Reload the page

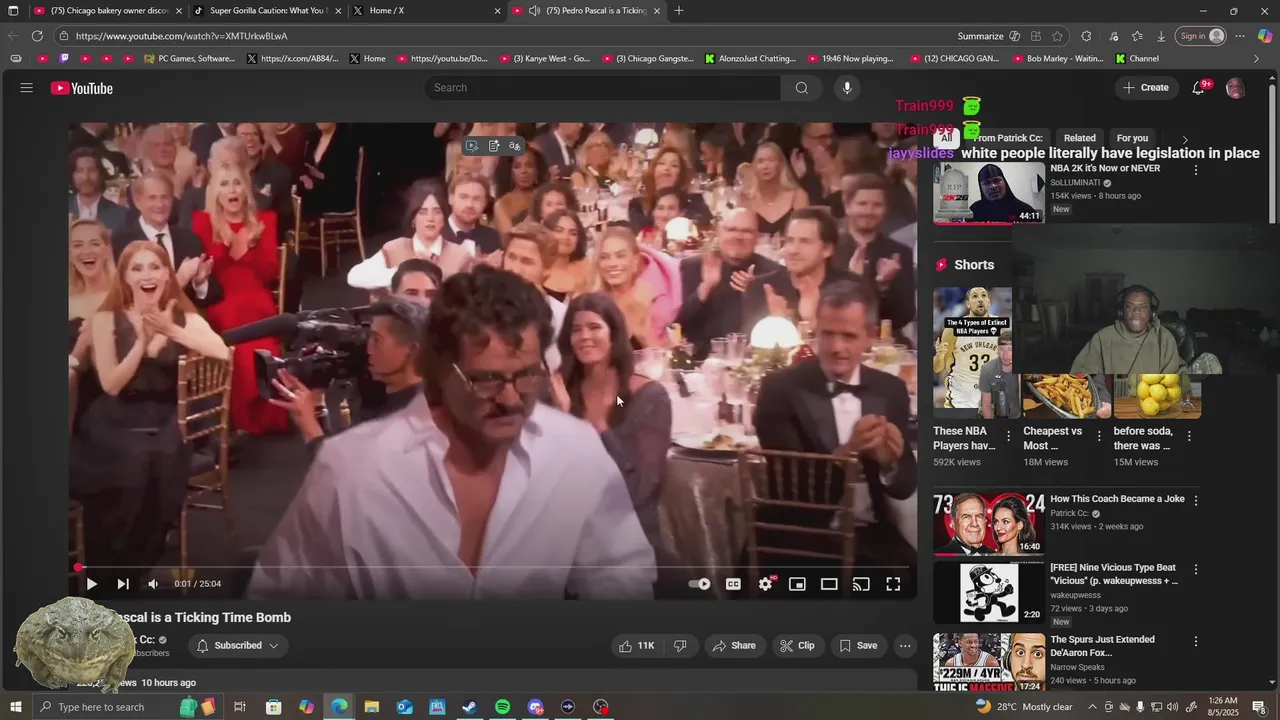pyautogui.click(x=37, y=36)
